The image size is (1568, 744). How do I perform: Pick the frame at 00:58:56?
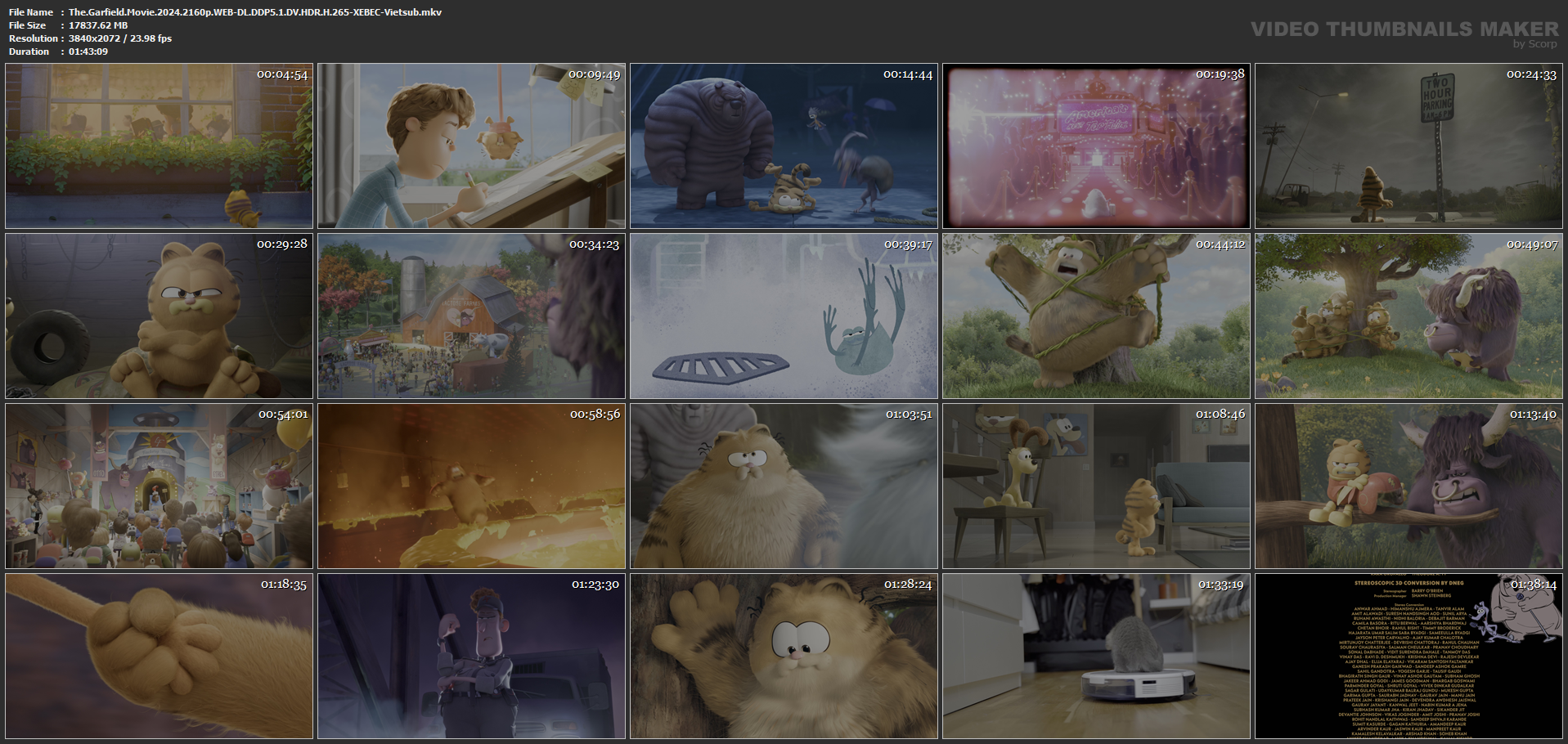coord(471,486)
